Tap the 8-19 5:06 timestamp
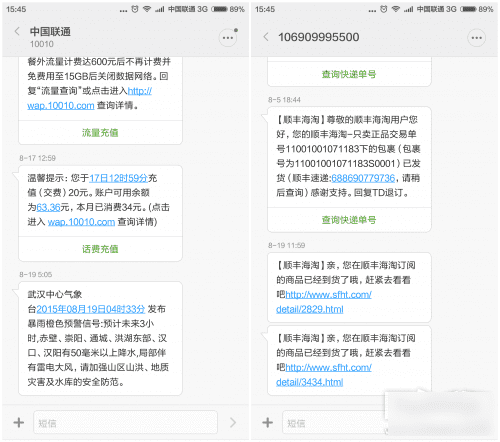This screenshot has width=500, height=442. (x=35, y=274)
